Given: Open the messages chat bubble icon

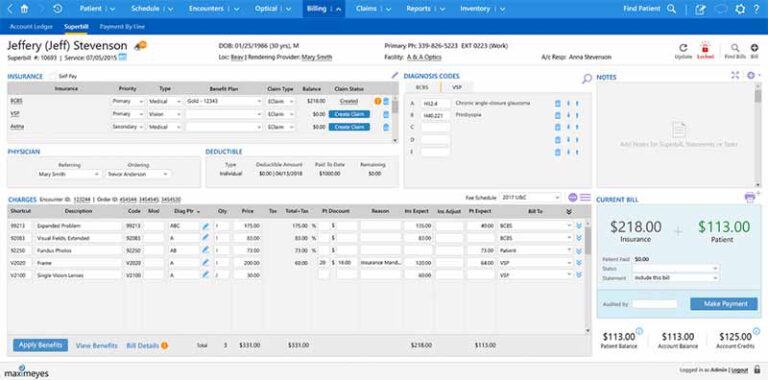Looking at the screenshot, I should click(x=721, y=9).
